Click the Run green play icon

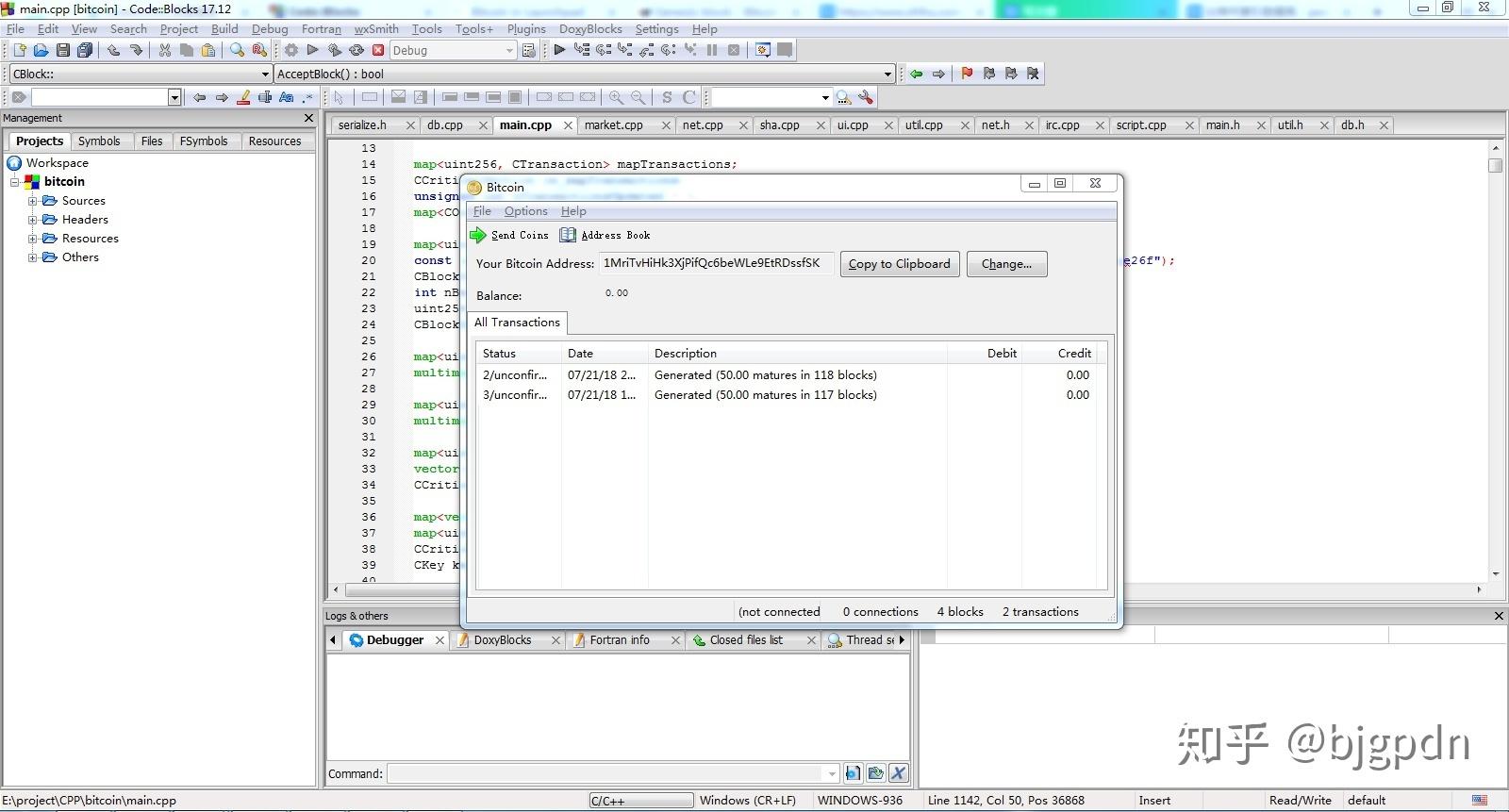313,50
